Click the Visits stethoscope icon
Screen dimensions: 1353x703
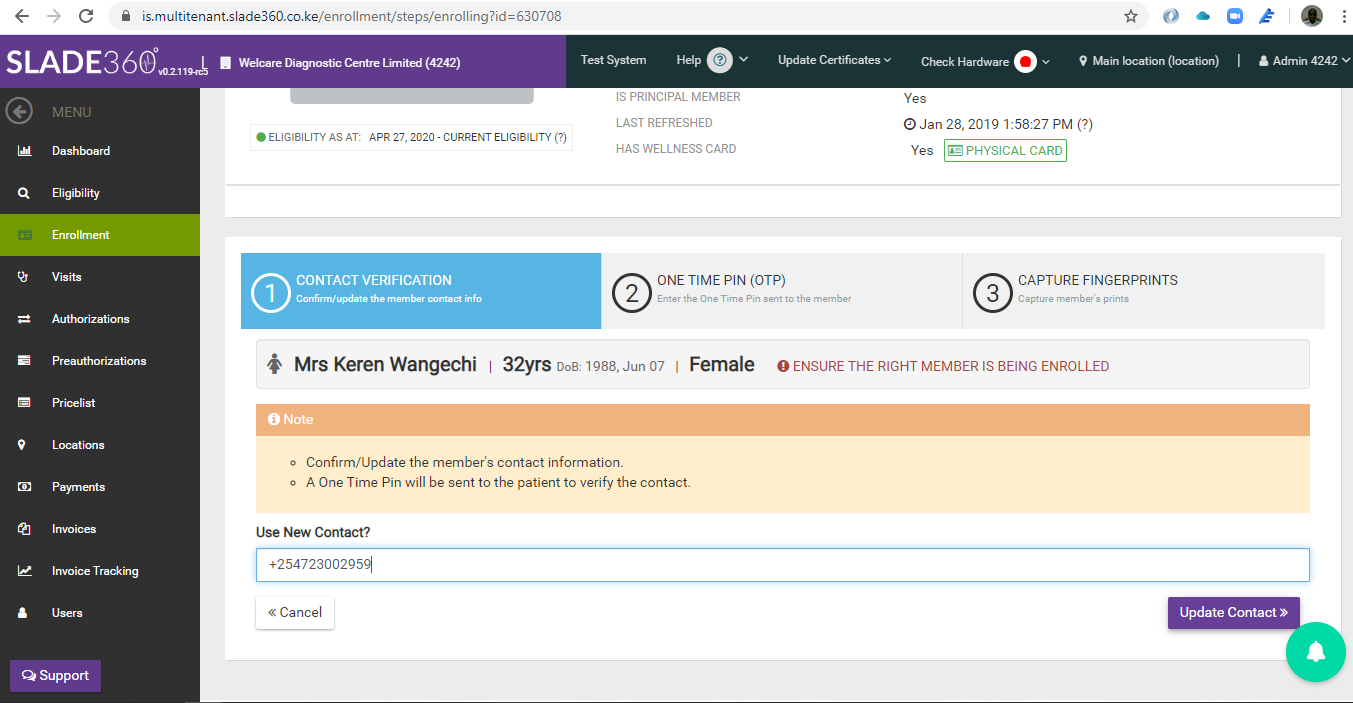[24, 277]
